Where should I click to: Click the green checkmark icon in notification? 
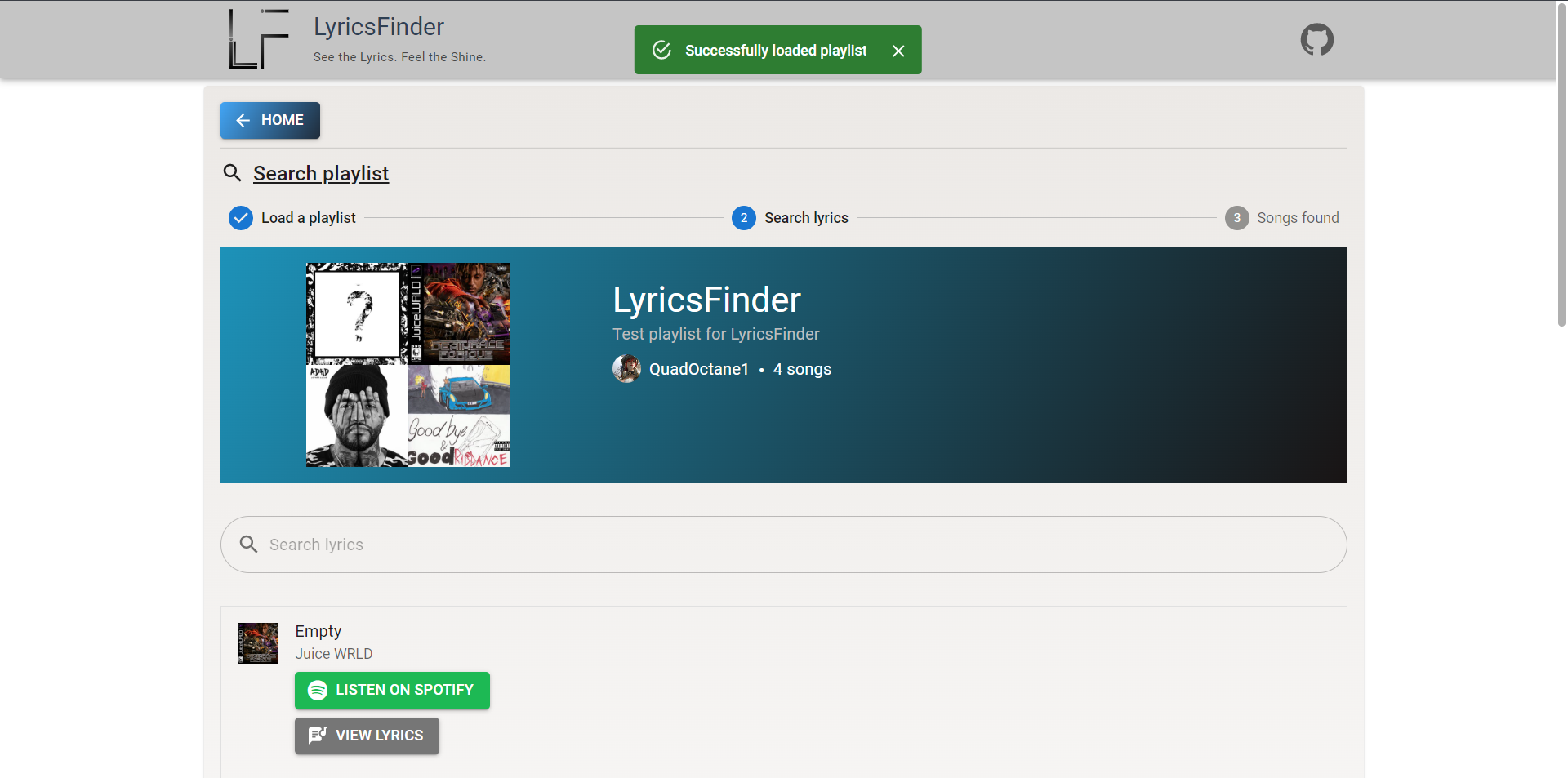(x=661, y=50)
